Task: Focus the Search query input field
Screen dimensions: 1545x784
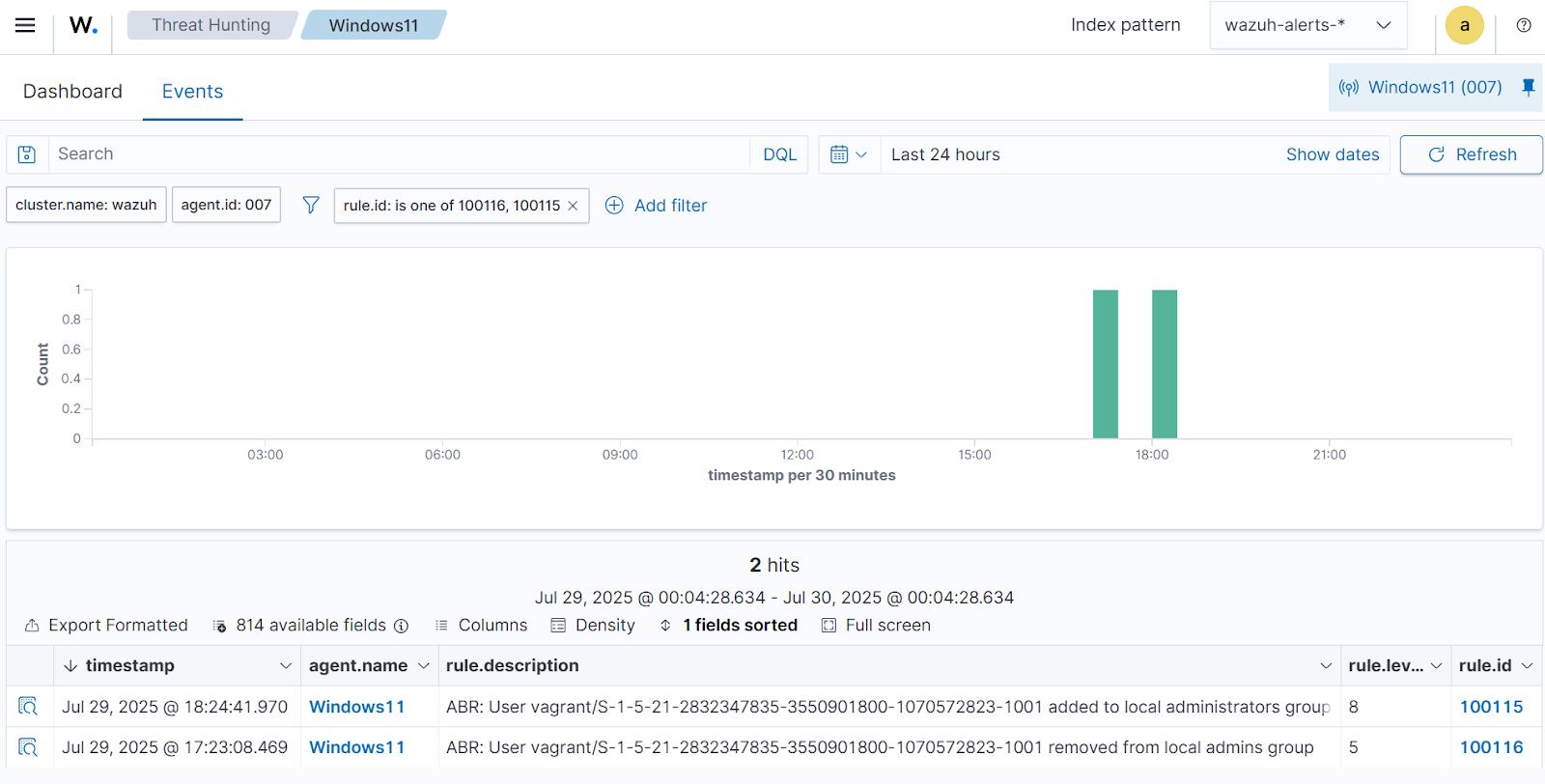Action: [x=396, y=154]
